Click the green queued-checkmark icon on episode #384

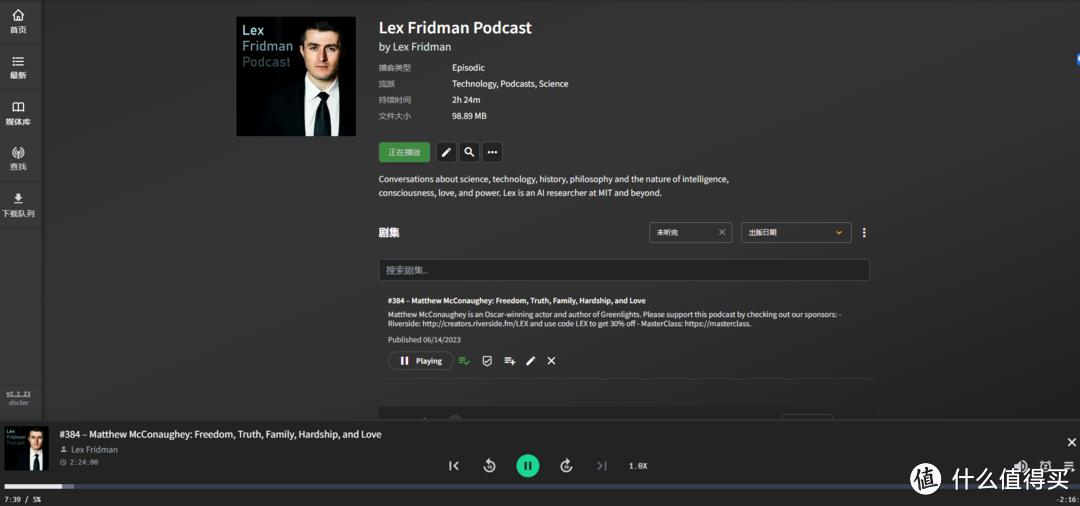[464, 361]
